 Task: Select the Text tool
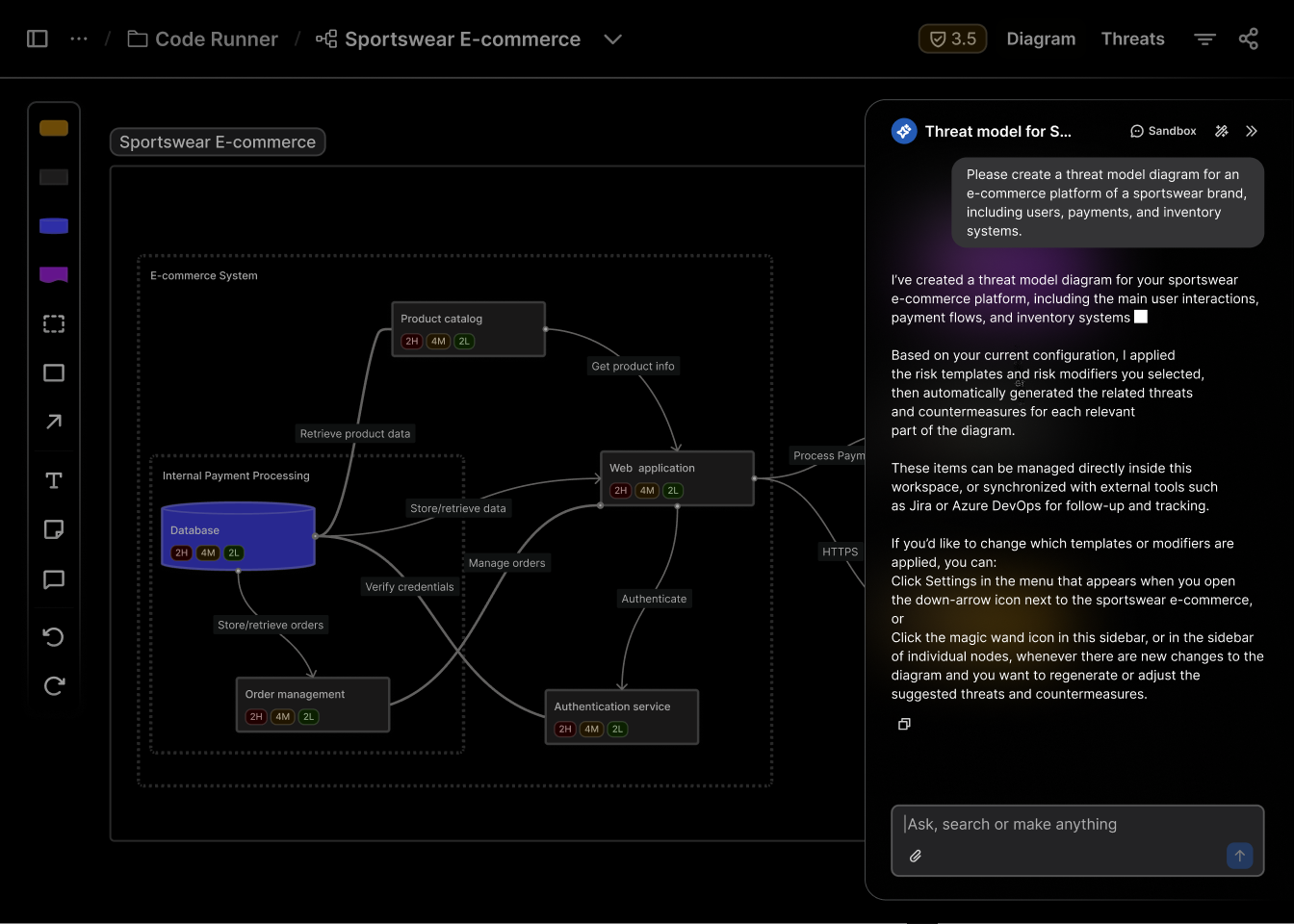[54, 480]
